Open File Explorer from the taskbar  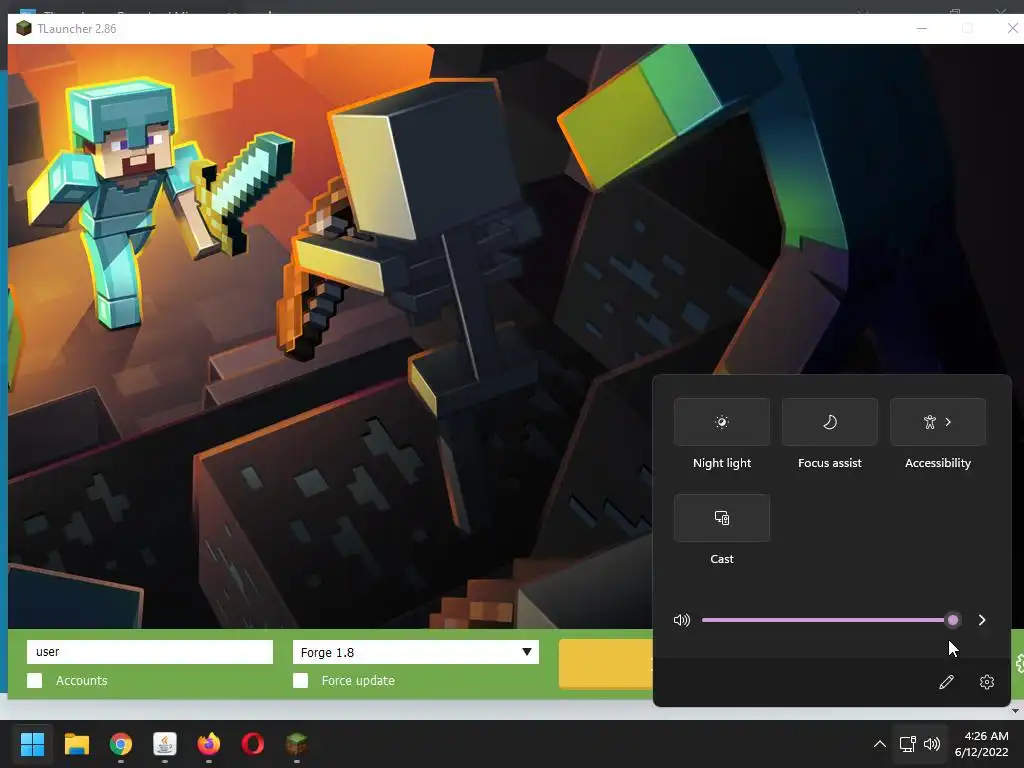76,744
